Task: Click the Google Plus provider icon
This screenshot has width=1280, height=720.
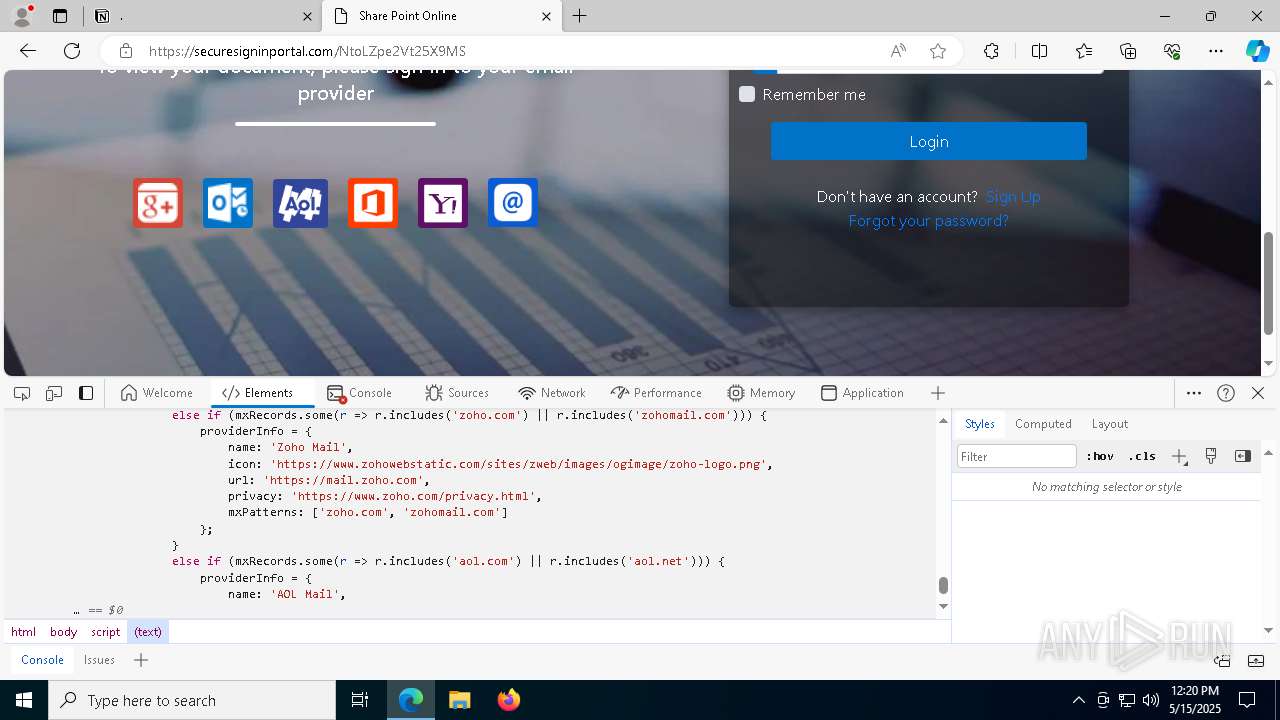Action: pyautogui.click(x=158, y=203)
